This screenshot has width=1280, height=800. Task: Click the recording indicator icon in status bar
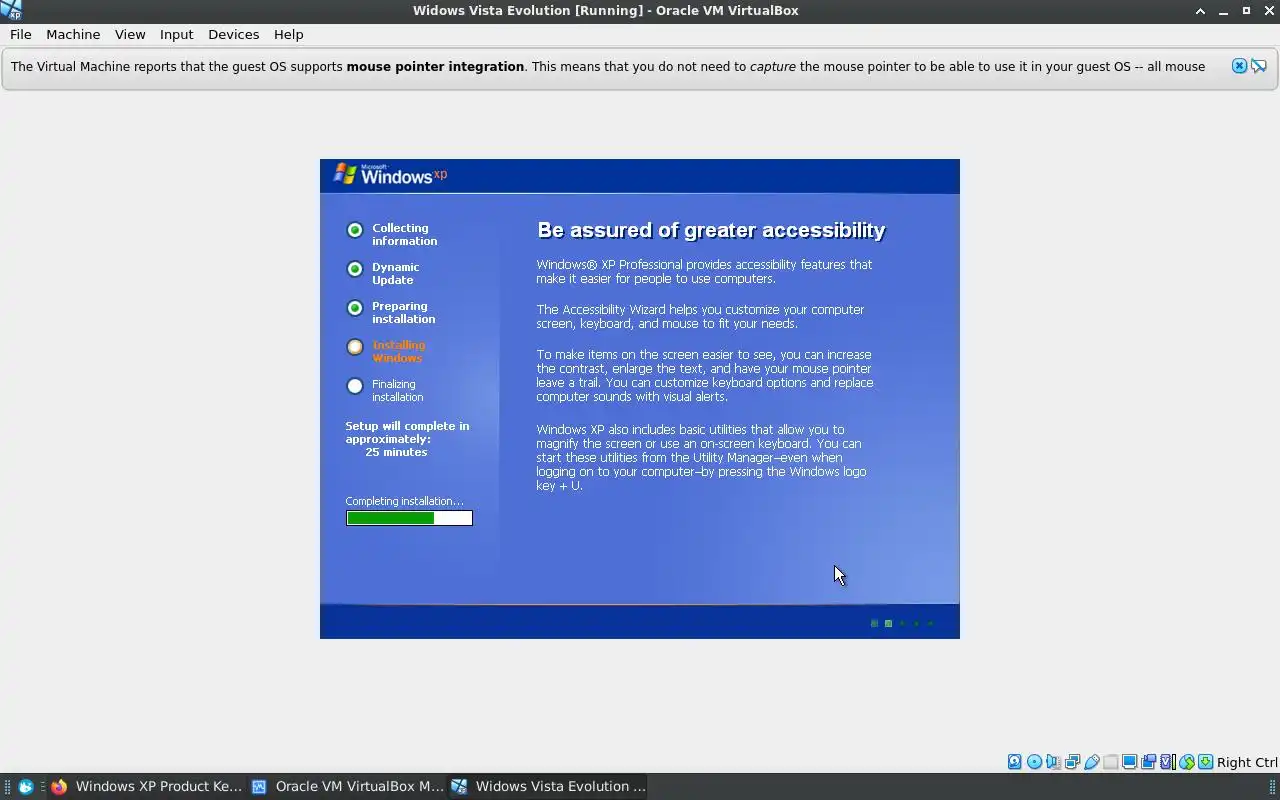pos(1148,762)
